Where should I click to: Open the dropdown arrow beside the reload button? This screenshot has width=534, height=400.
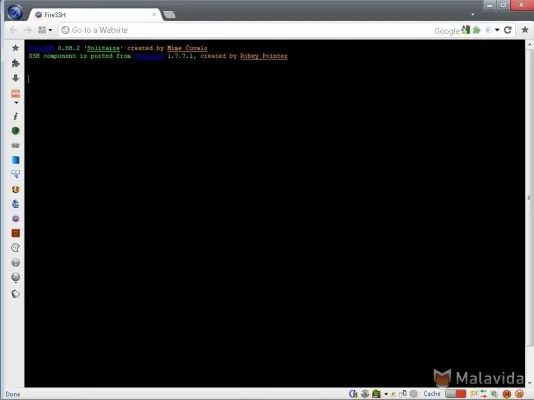(x=497, y=30)
